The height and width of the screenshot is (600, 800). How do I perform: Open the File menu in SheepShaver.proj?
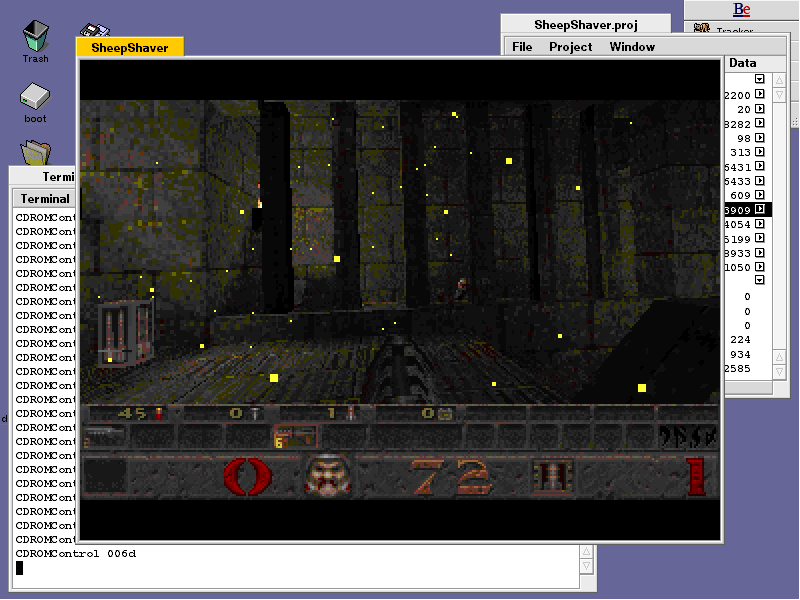pos(522,47)
